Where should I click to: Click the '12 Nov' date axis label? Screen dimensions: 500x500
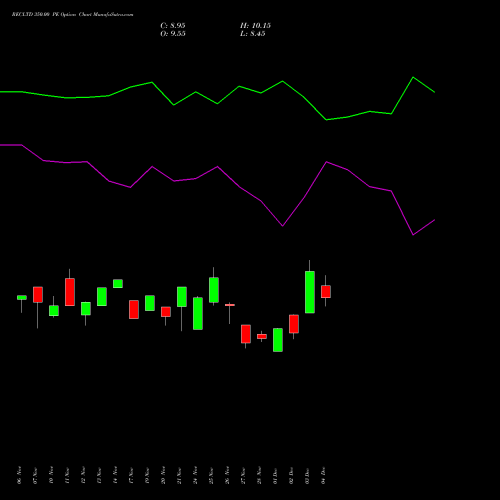pyautogui.click(x=83, y=475)
